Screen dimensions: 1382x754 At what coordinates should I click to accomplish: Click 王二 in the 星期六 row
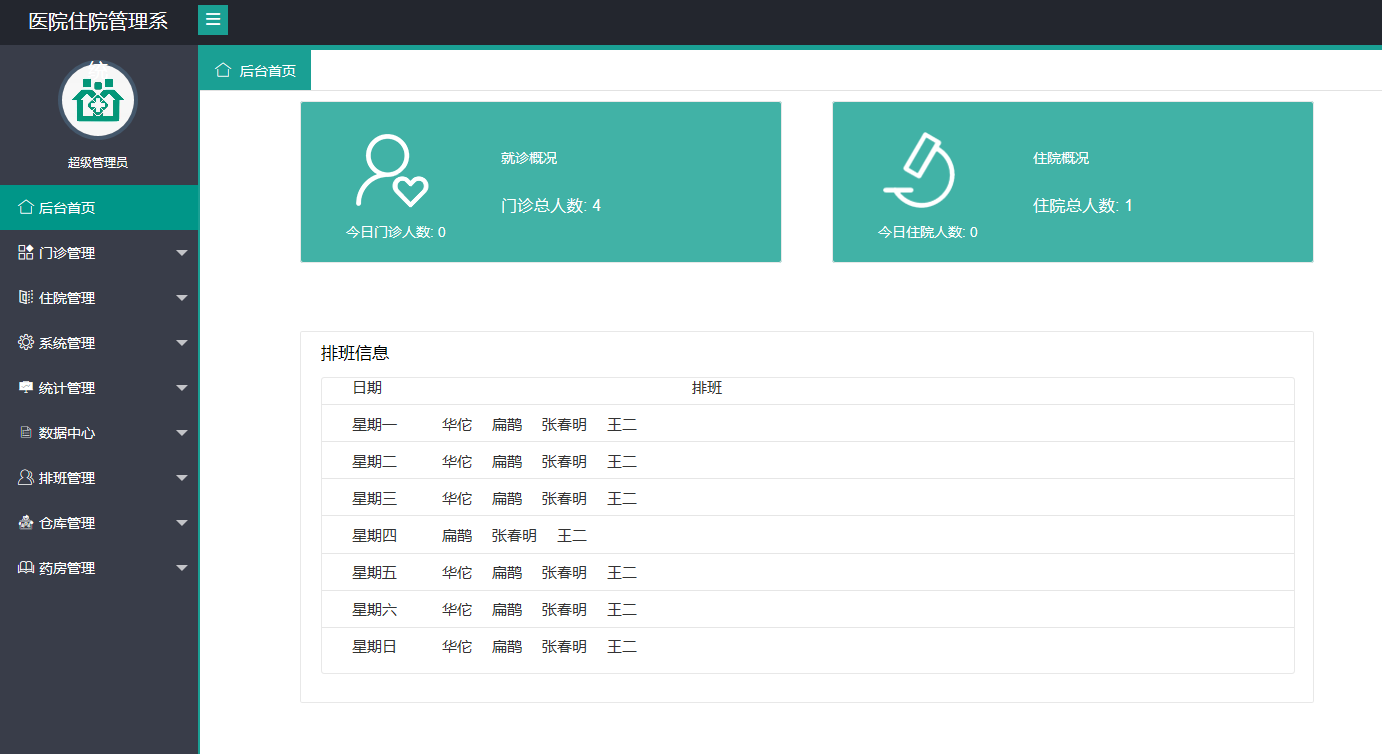click(622, 610)
